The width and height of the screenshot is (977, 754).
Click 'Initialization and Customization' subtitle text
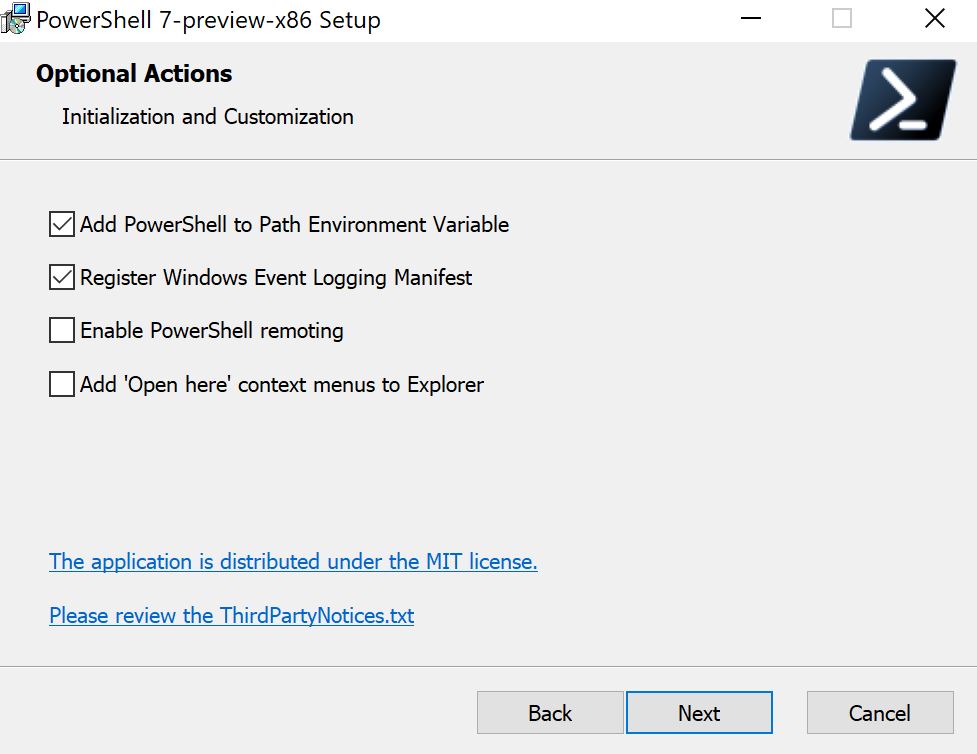coord(207,117)
